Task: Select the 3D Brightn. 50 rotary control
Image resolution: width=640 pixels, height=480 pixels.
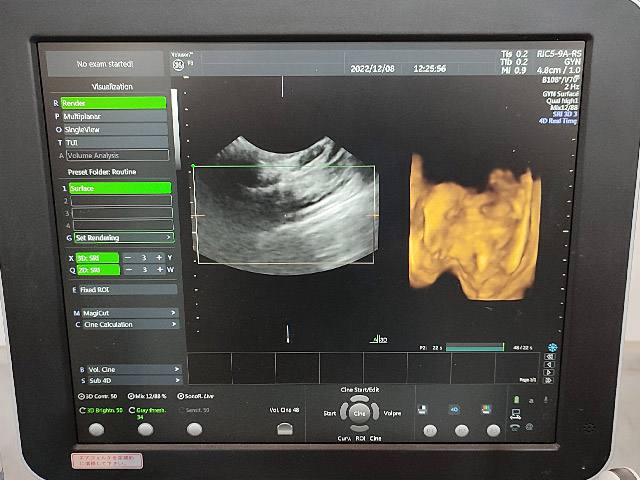Action: pyautogui.click(x=101, y=410)
